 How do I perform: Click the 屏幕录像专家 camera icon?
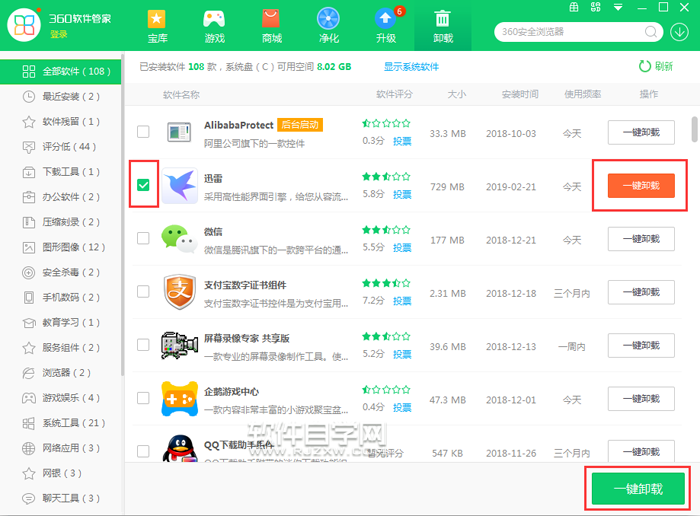179,345
